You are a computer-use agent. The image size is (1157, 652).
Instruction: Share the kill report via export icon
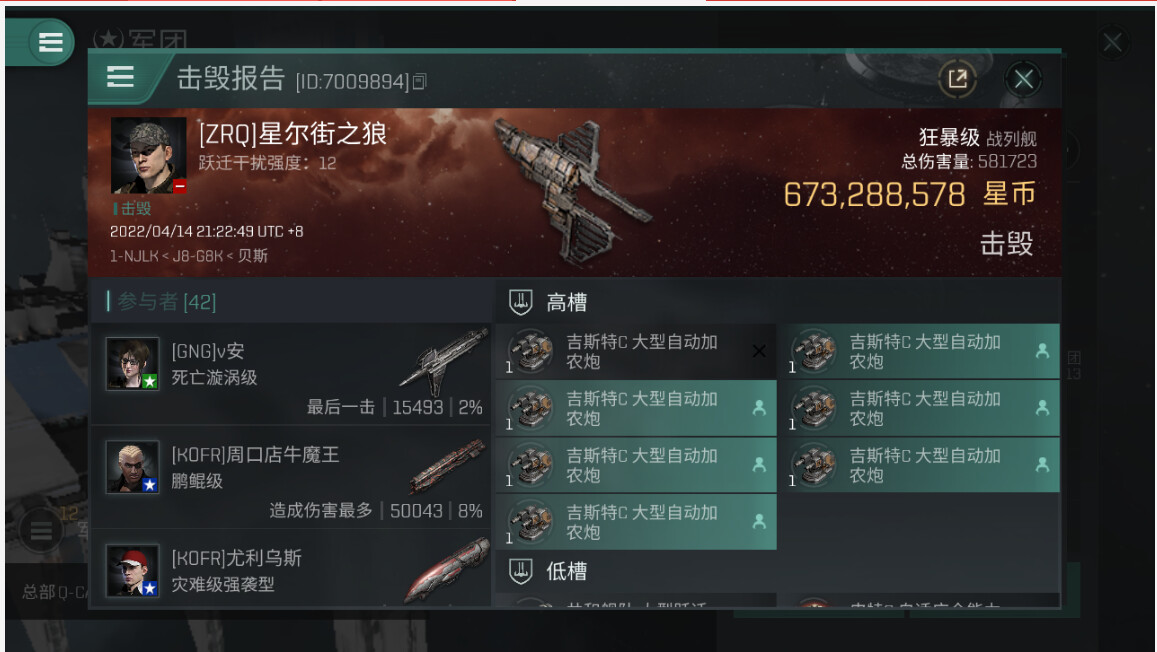[x=957, y=79]
